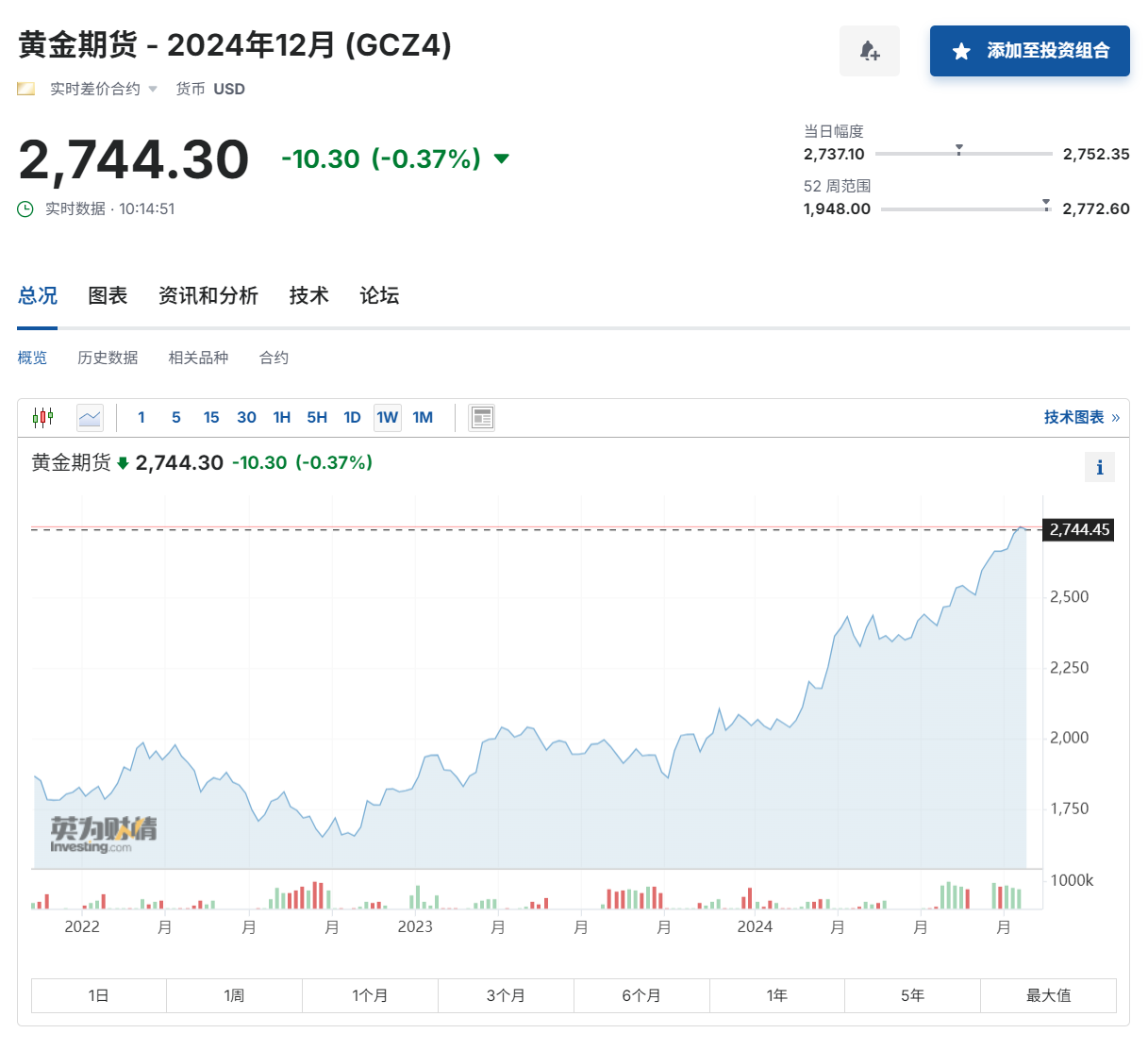Switch to the 技术 tab
The height and width of the screenshot is (1050, 1148).
coord(308,295)
